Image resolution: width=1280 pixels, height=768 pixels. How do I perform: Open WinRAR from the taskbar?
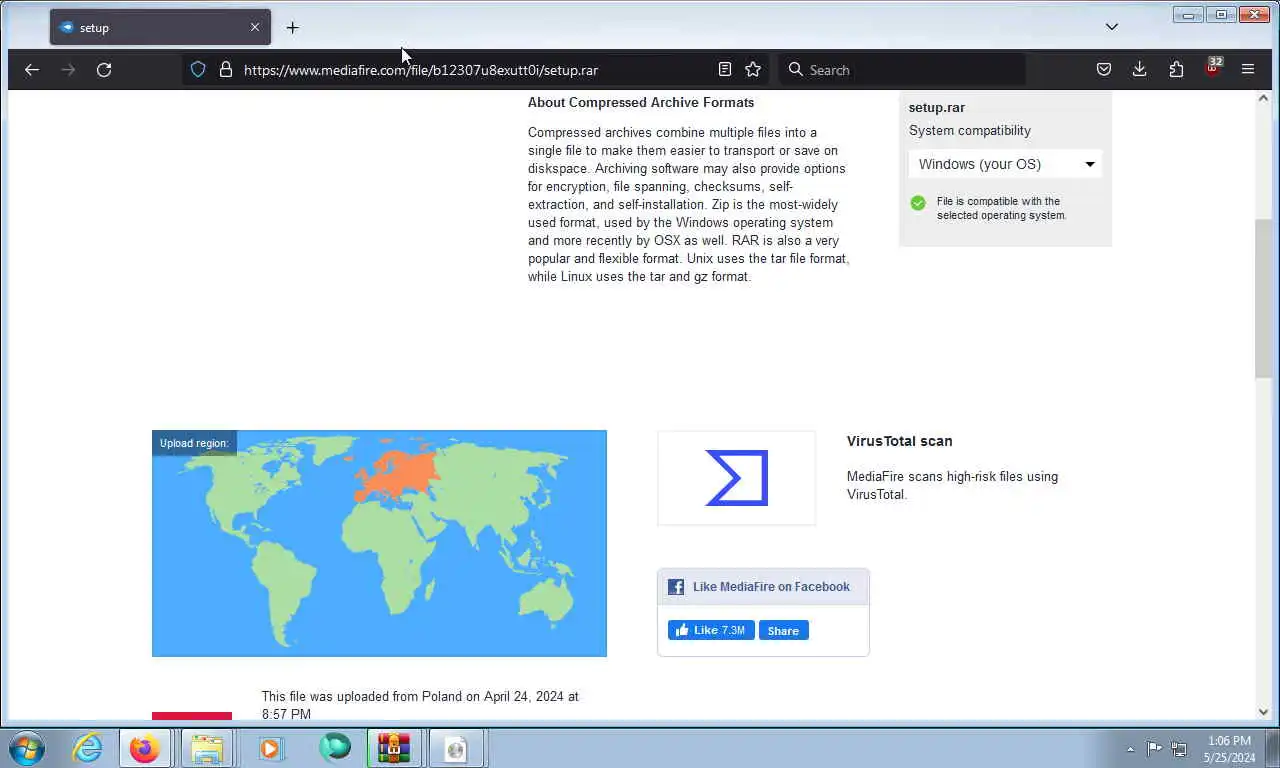tap(394, 748)
